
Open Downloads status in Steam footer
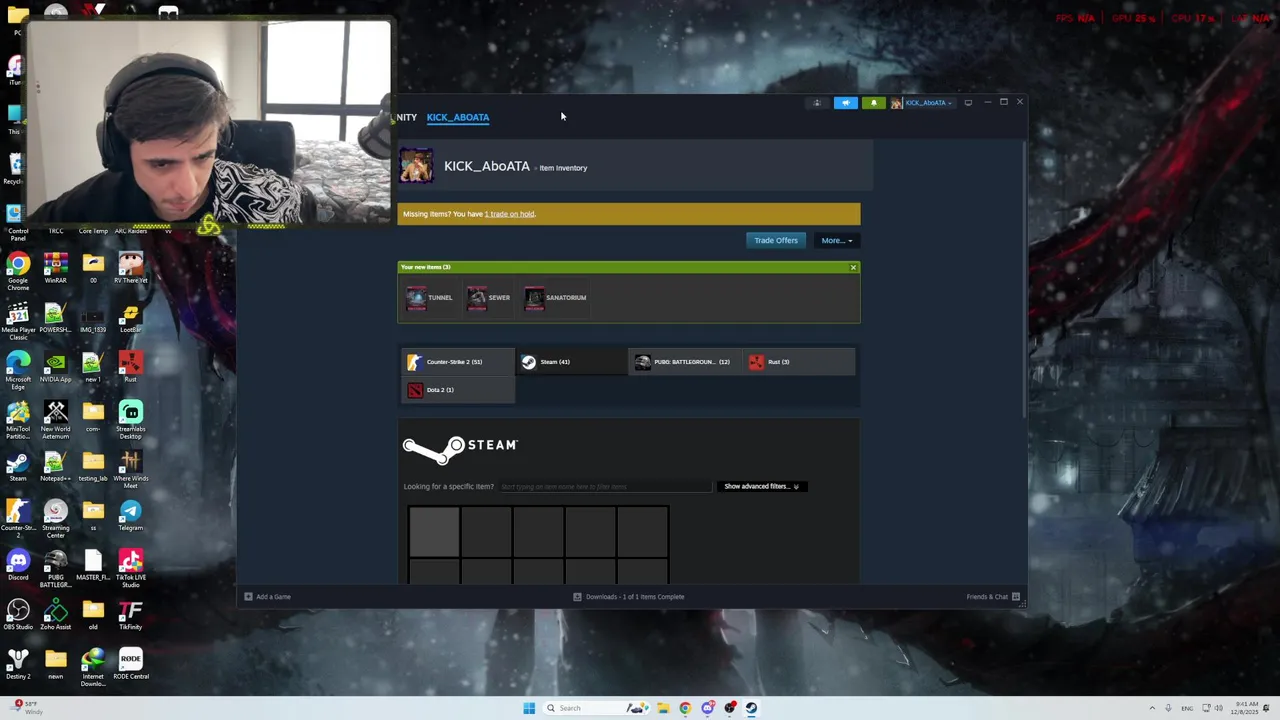click(629, 597)
